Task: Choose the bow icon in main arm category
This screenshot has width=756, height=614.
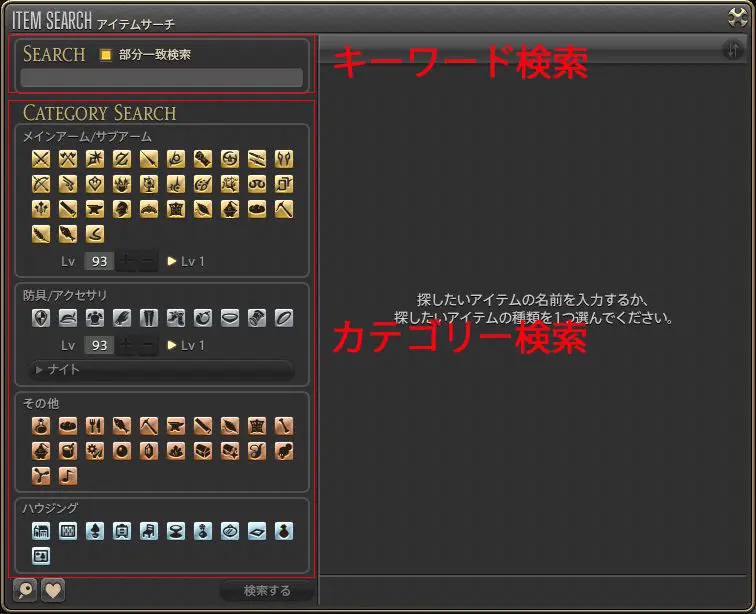Action: click(41, 184)
